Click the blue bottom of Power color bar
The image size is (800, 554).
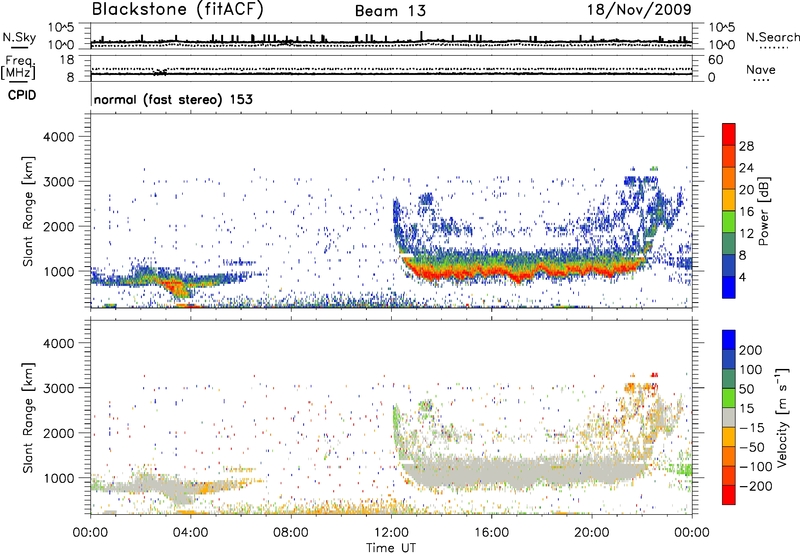(x=729, y=287)
